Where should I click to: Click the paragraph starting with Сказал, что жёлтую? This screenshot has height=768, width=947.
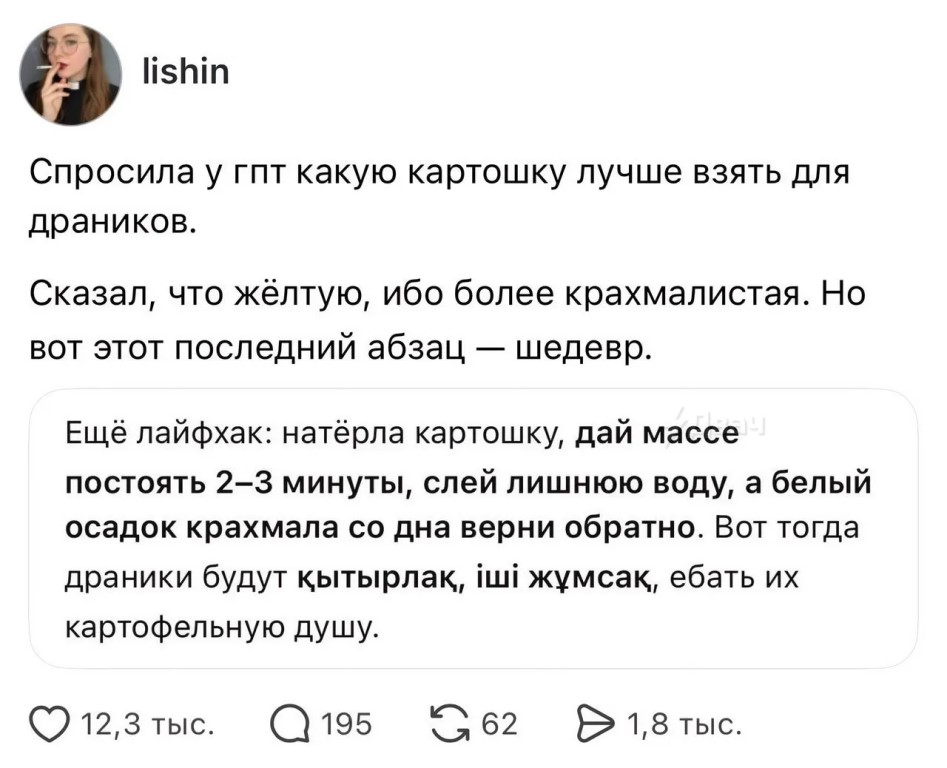click(x=448, y=321)
